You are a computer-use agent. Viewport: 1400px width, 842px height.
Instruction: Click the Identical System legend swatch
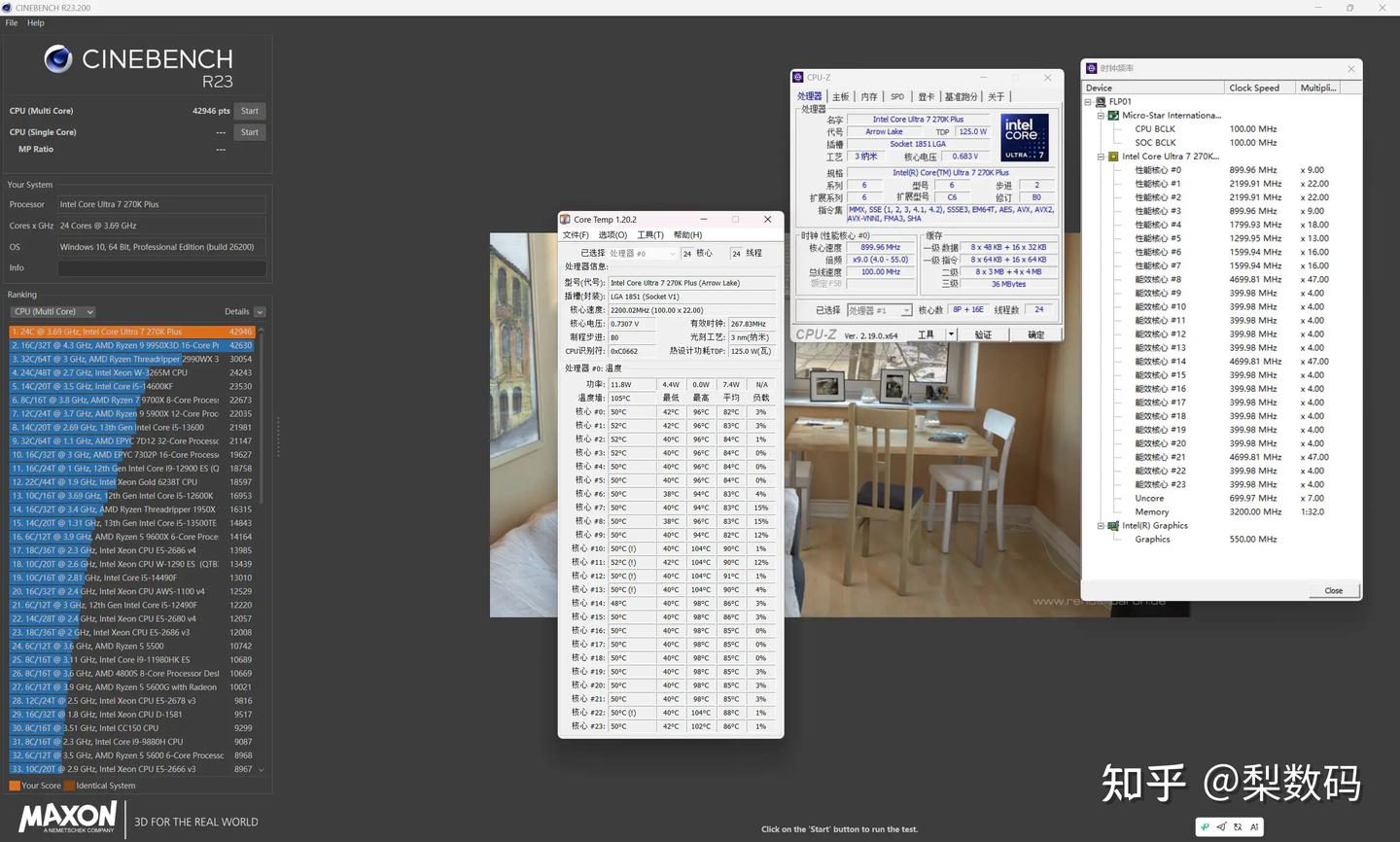point(69,786)
